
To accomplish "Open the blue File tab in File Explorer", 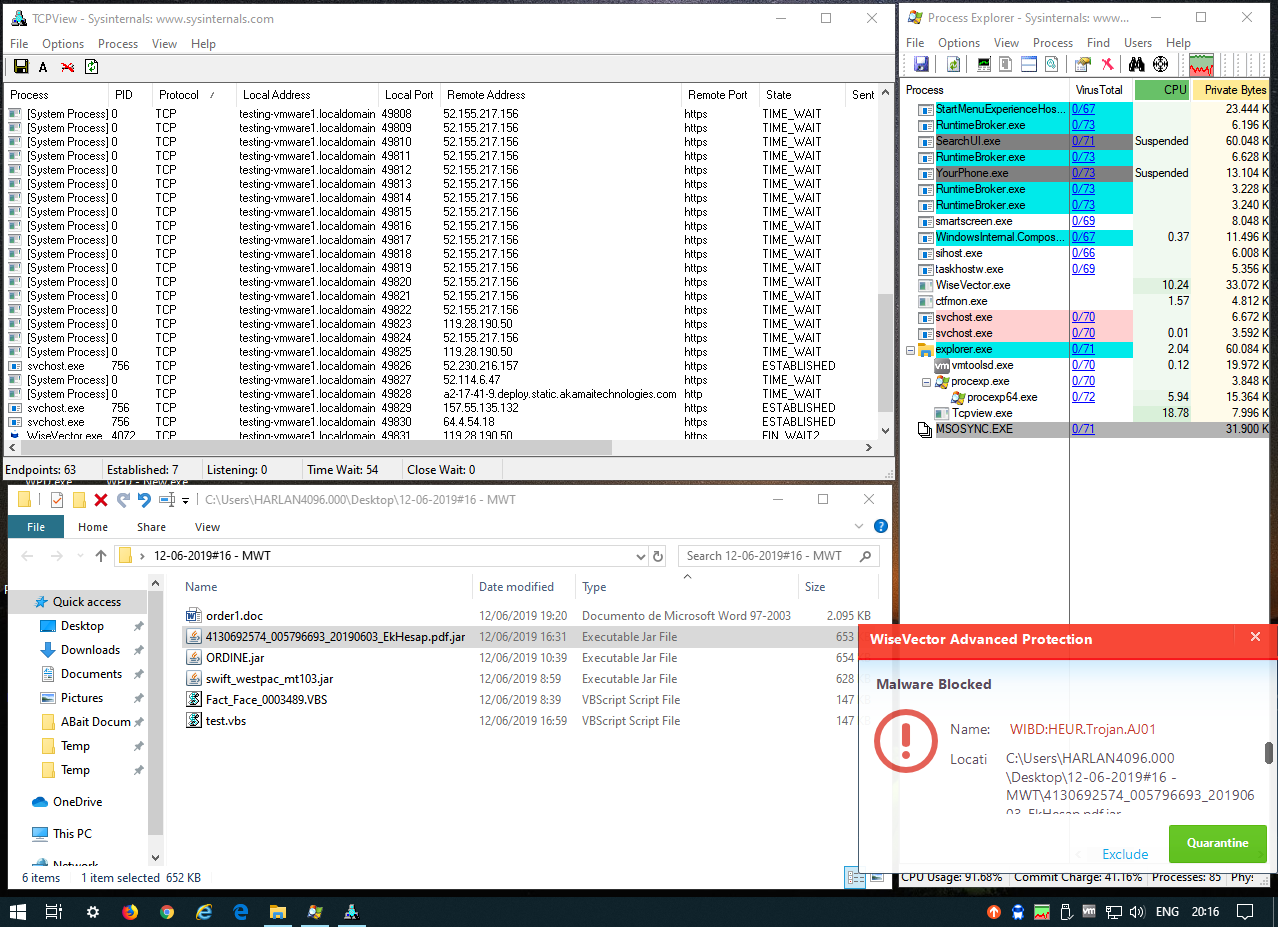I will tap(36, 527).
